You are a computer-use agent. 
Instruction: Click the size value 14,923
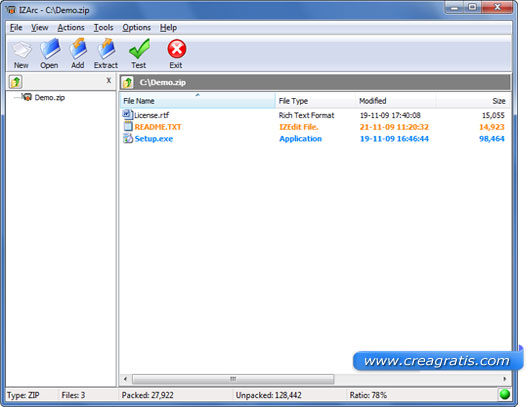pyautogui.click(x=492, y=127)
